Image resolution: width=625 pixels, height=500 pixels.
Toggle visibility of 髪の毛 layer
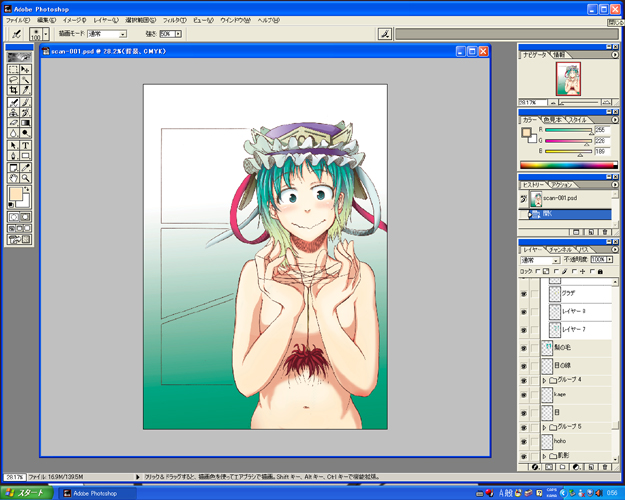pyautogui.click(x=524, y=348)
